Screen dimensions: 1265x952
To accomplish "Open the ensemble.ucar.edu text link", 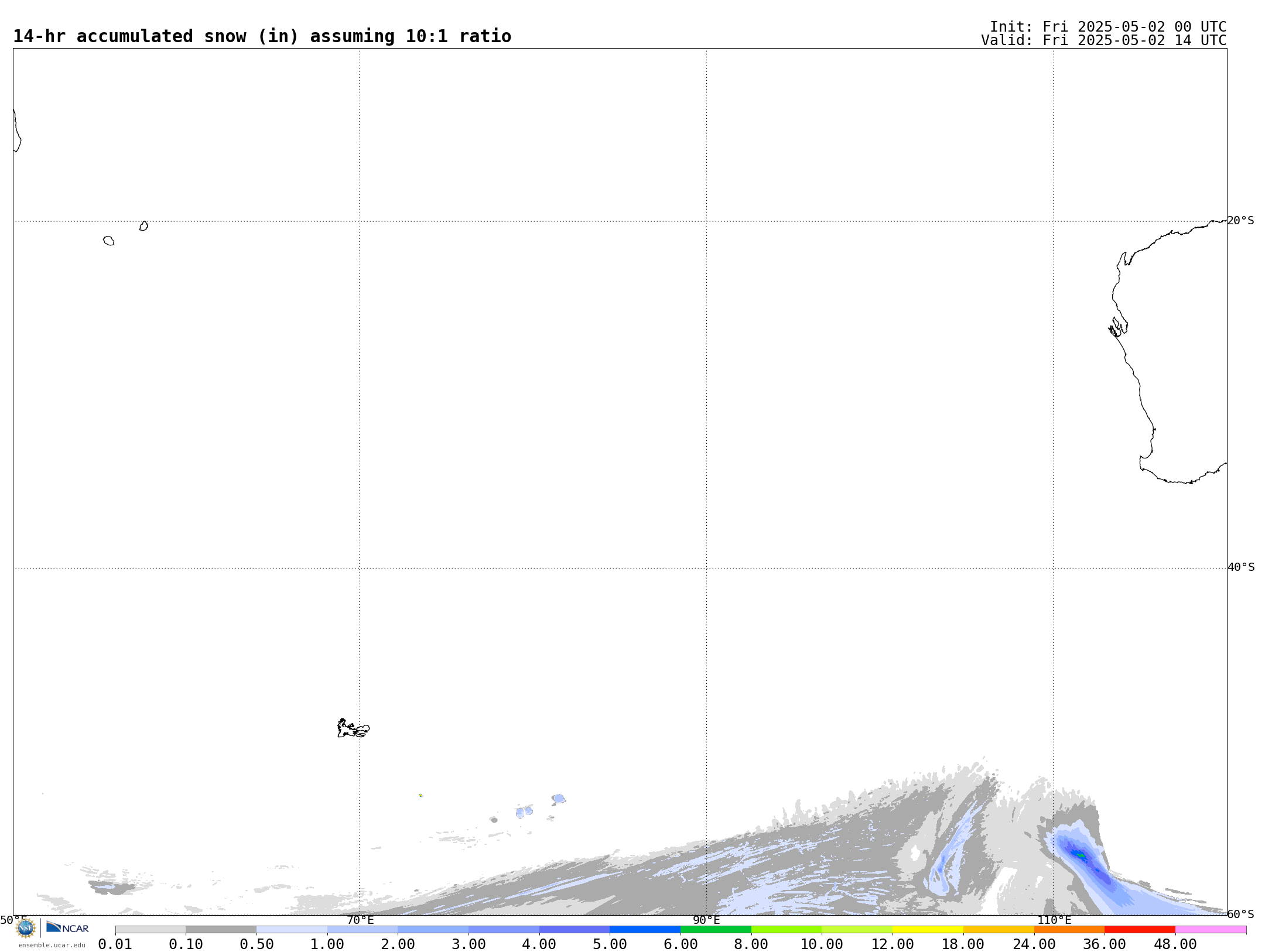I will [52, 945].
